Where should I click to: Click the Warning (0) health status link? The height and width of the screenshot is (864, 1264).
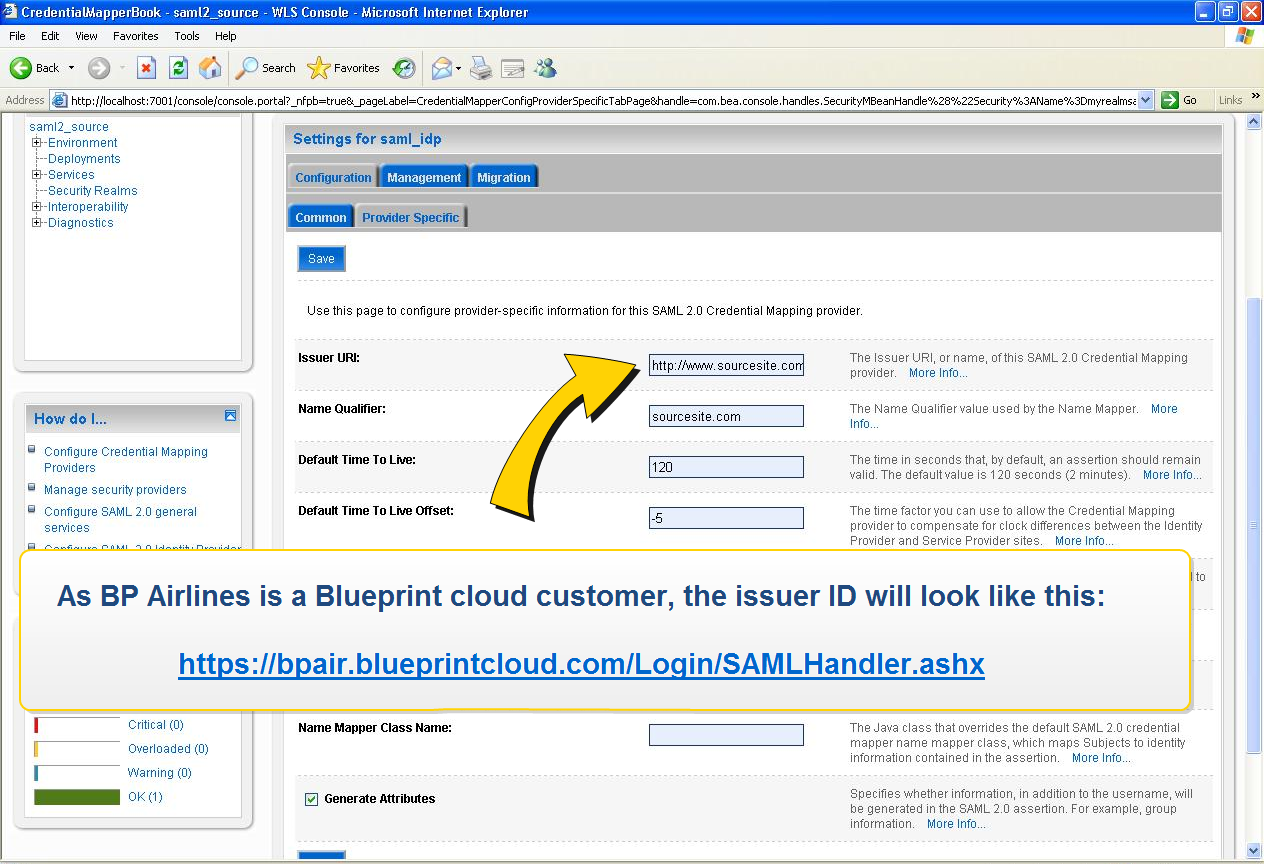coord(160,773)
